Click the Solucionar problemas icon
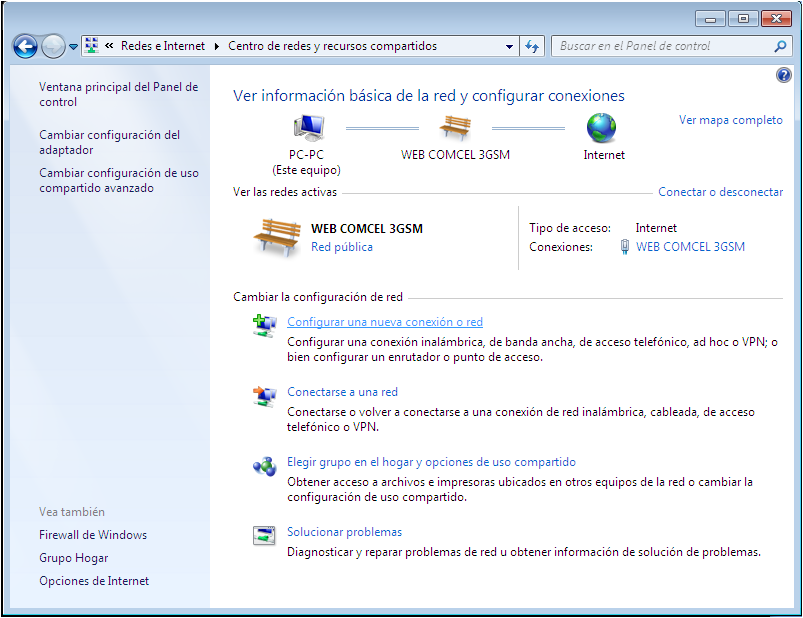This screenshot has height=618, width=803. point(264,536)
